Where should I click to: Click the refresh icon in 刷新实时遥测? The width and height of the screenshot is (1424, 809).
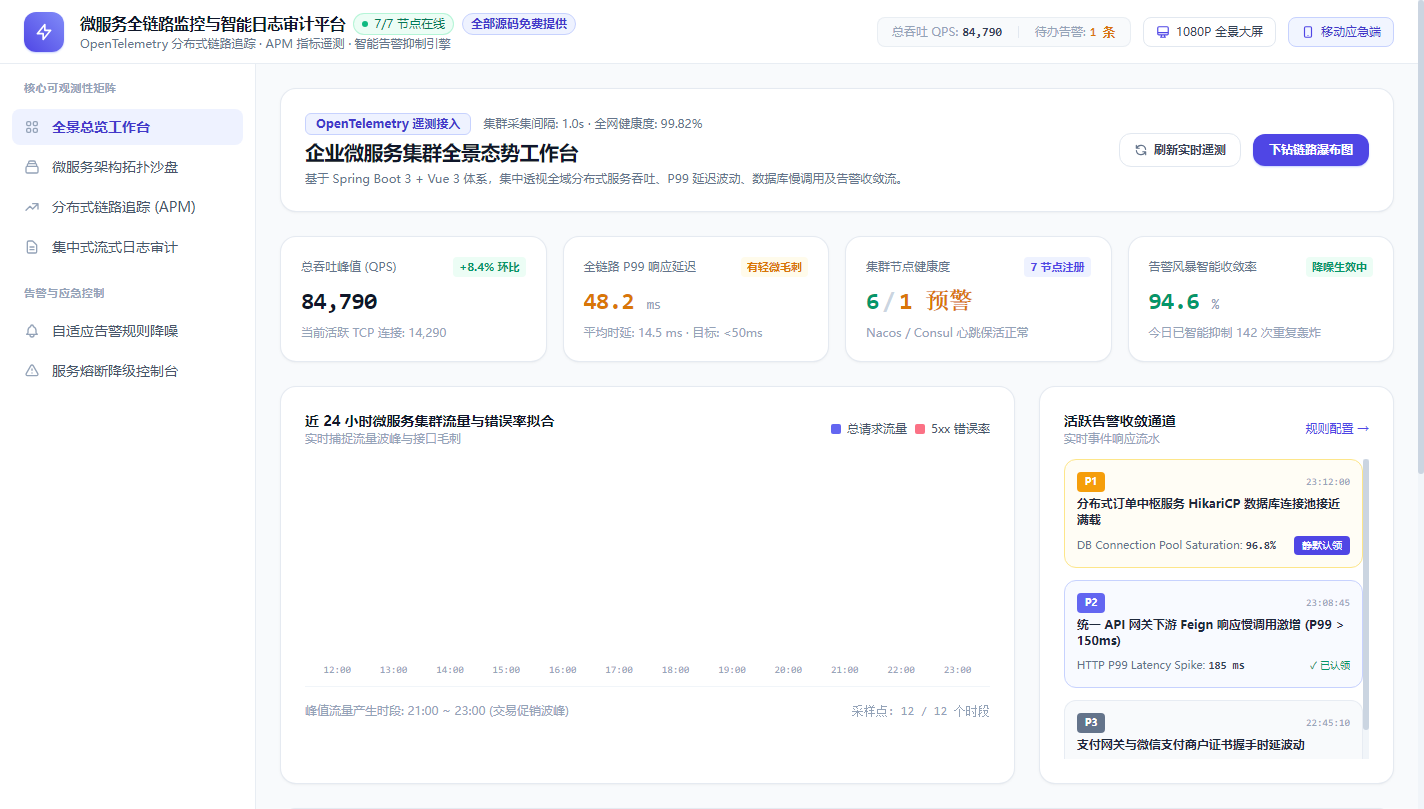tap(1141, 150)
